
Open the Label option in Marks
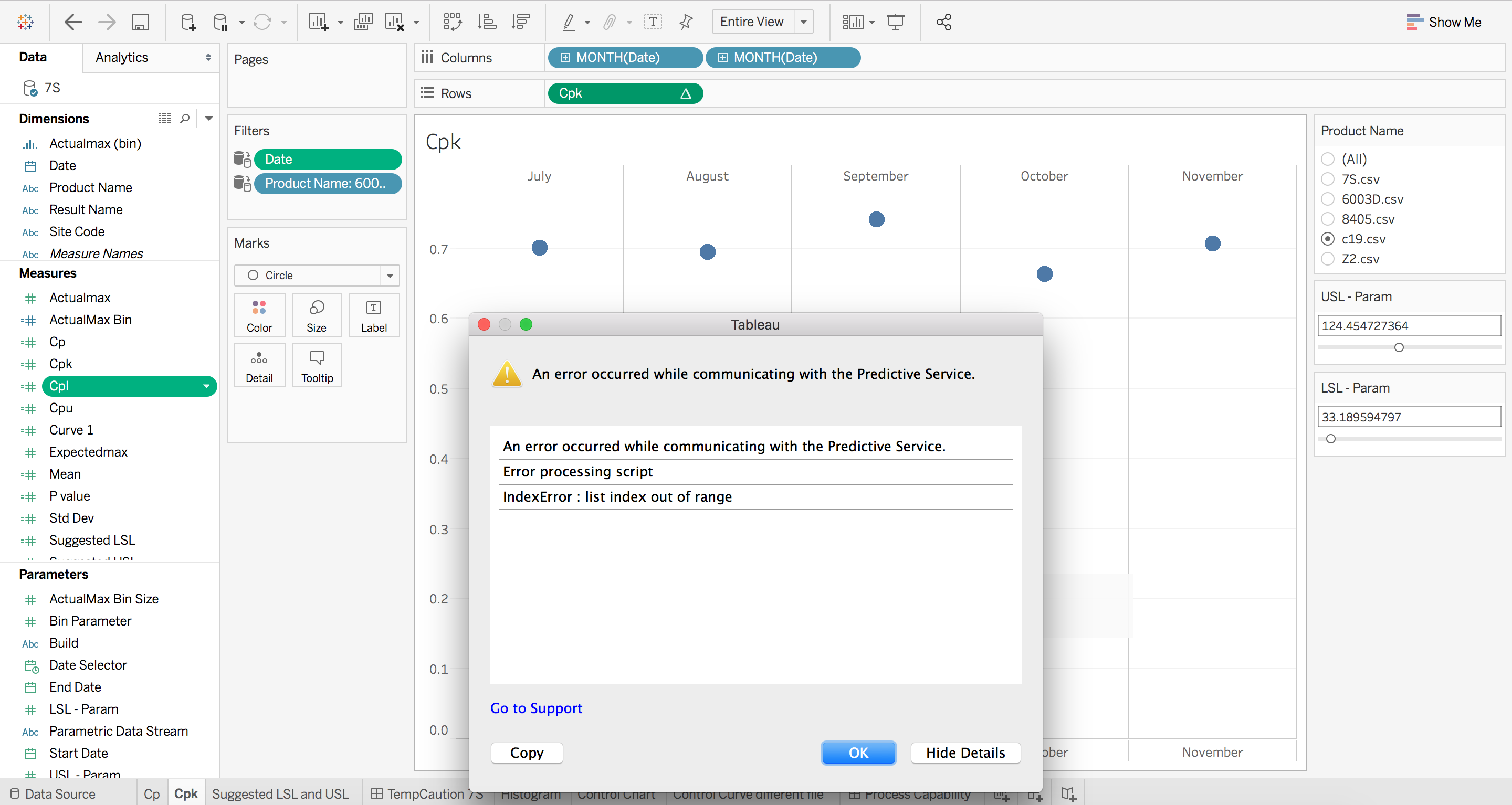[373, 314]
